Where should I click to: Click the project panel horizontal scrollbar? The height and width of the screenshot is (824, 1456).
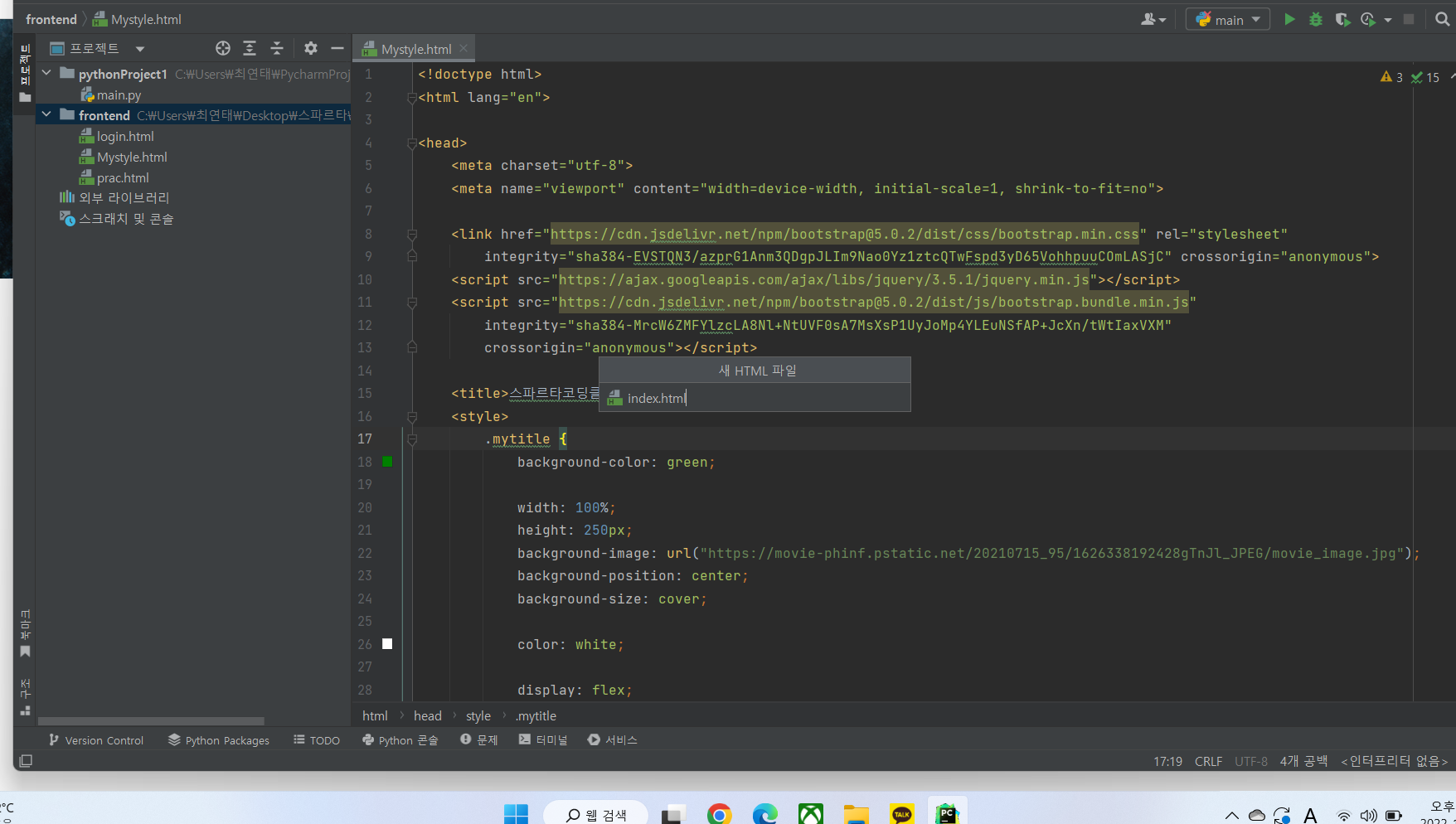[151, 721]
